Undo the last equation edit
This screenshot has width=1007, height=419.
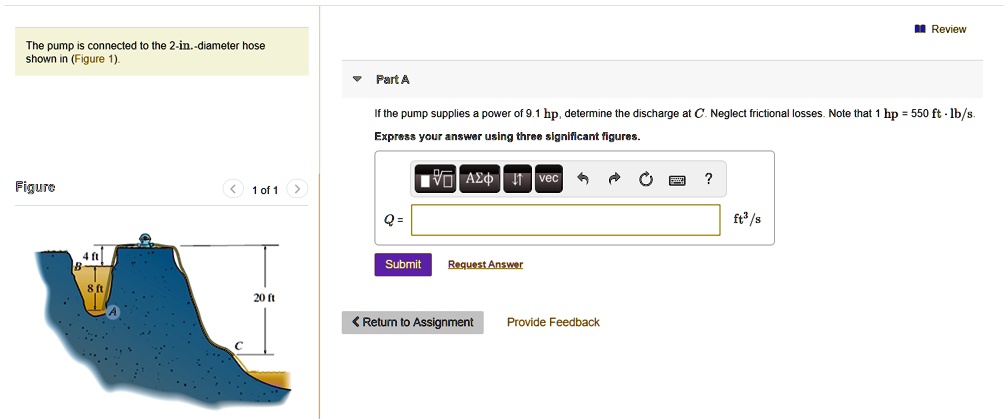tap(583, 180)
